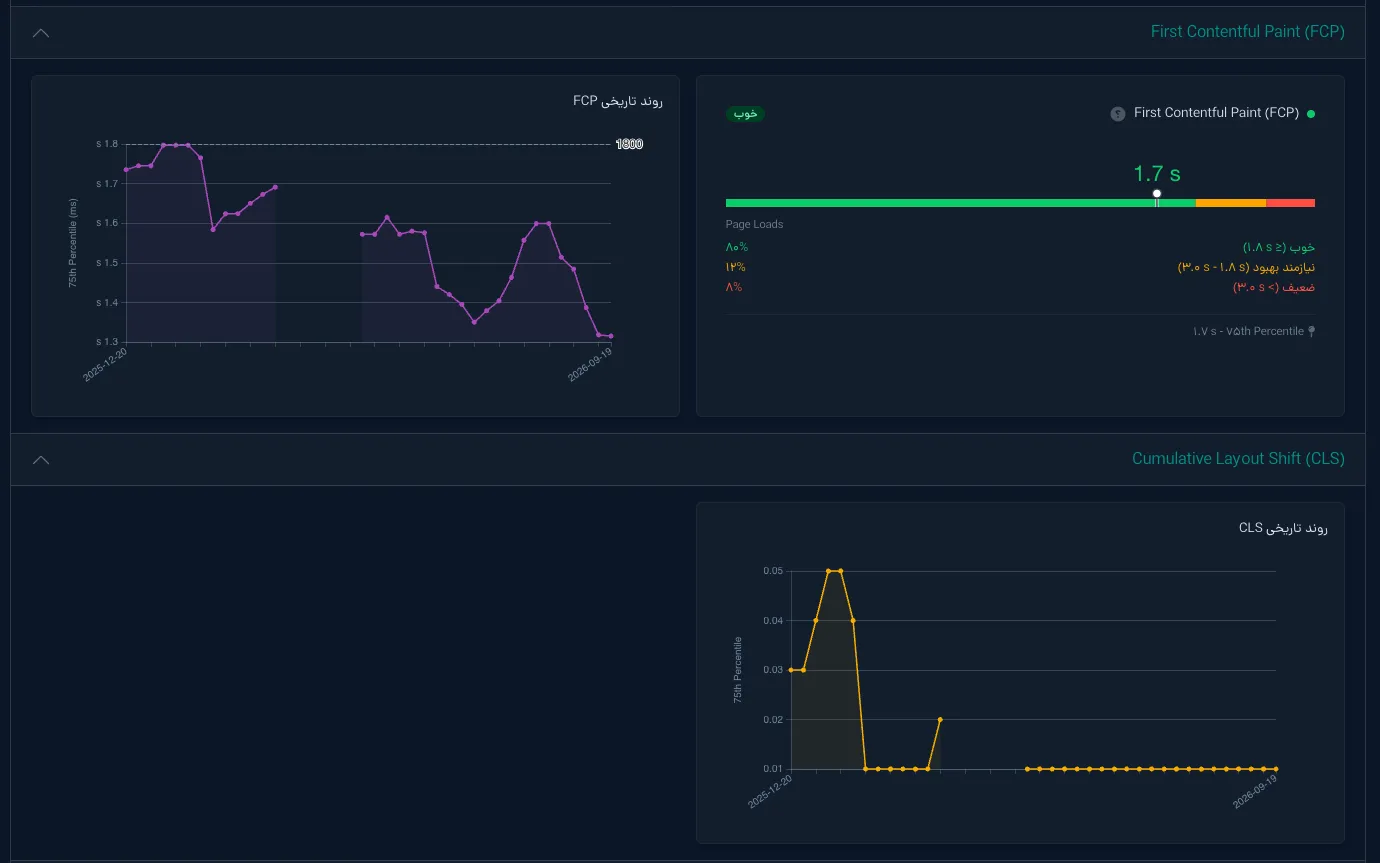Click the red 'ضعیف (> ۳.۰ s)' legend row
This screenshot has width=1380, height=863.
click(x=1274, y=287)
